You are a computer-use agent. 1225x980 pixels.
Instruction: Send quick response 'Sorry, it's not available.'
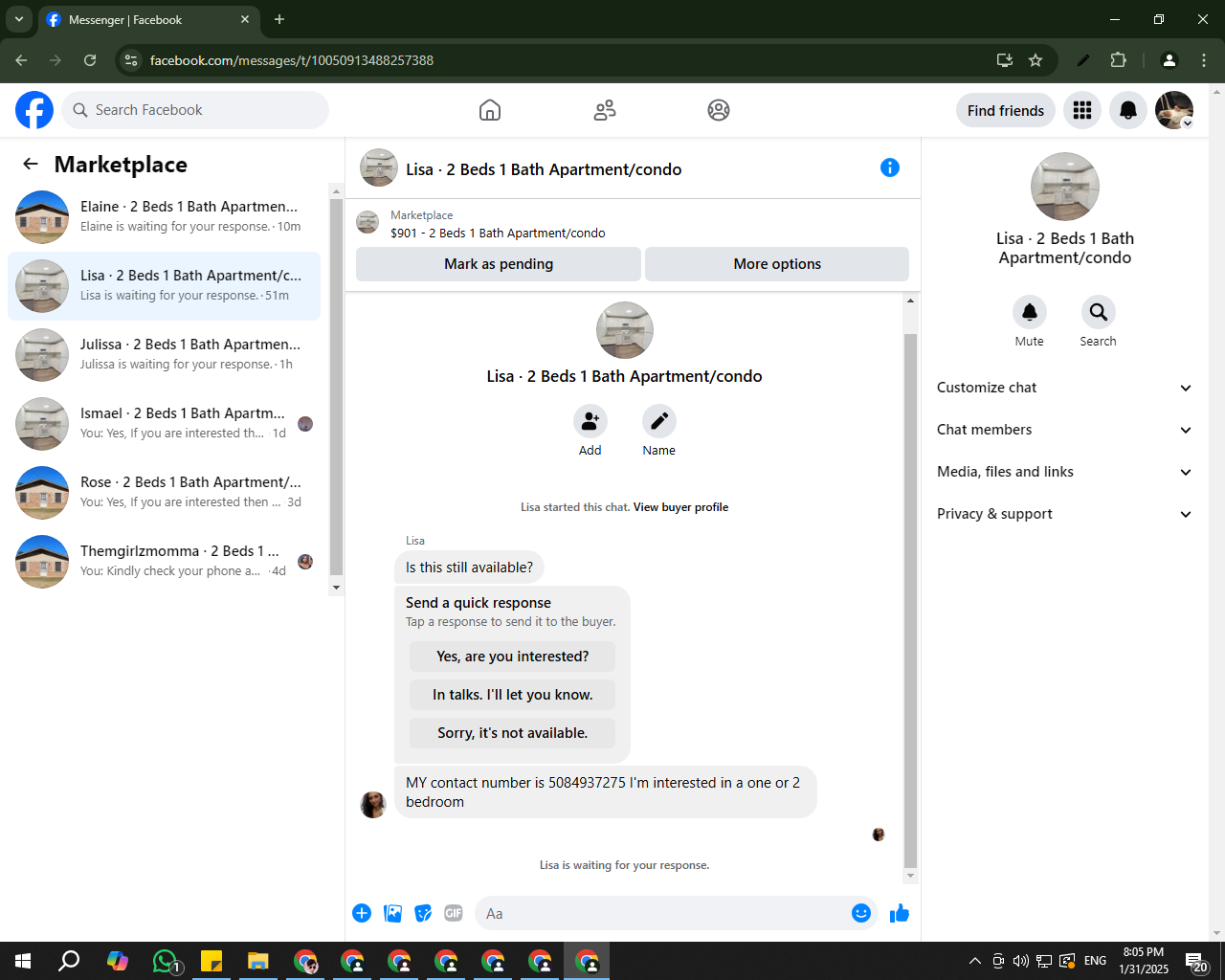click(513, 733)
